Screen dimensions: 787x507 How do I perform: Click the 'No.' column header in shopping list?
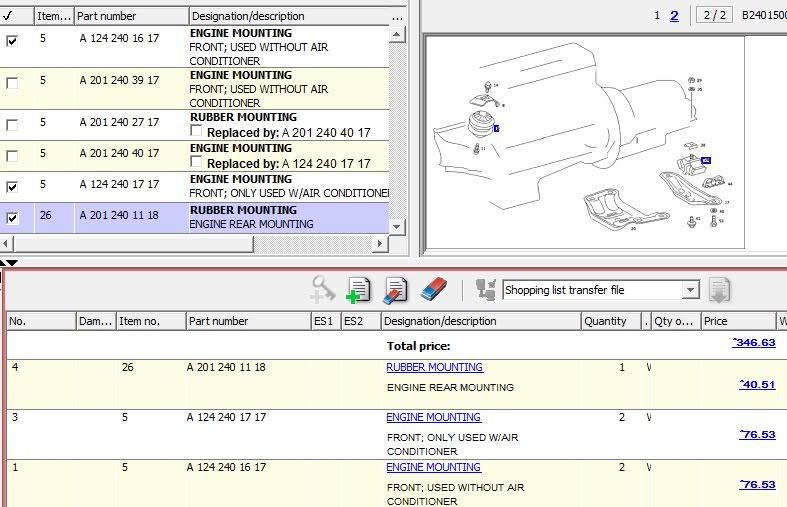(x=41, y=321)
